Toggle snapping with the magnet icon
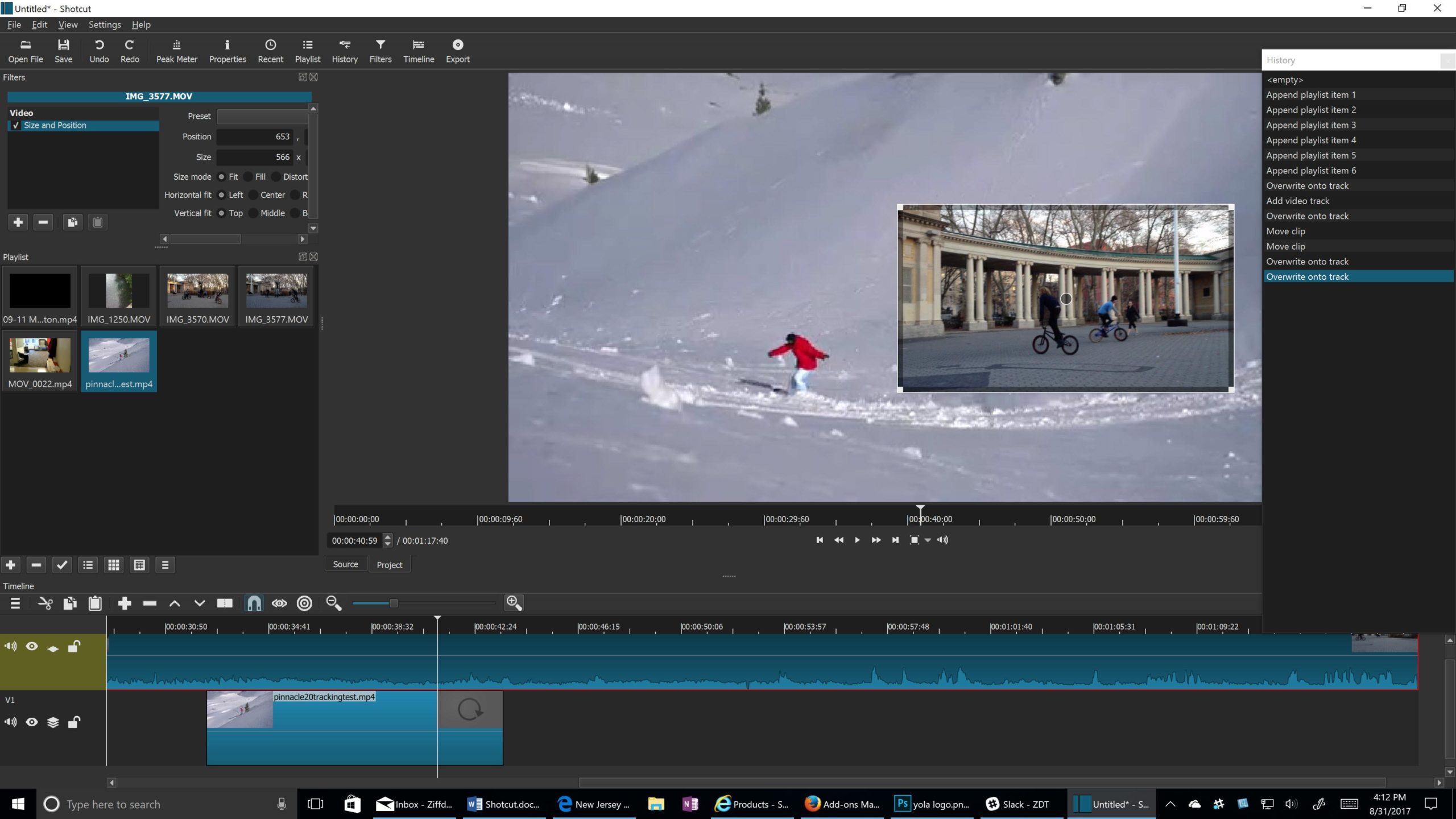Viewport: 1456px width, 819px height. [x=254, y=603]
